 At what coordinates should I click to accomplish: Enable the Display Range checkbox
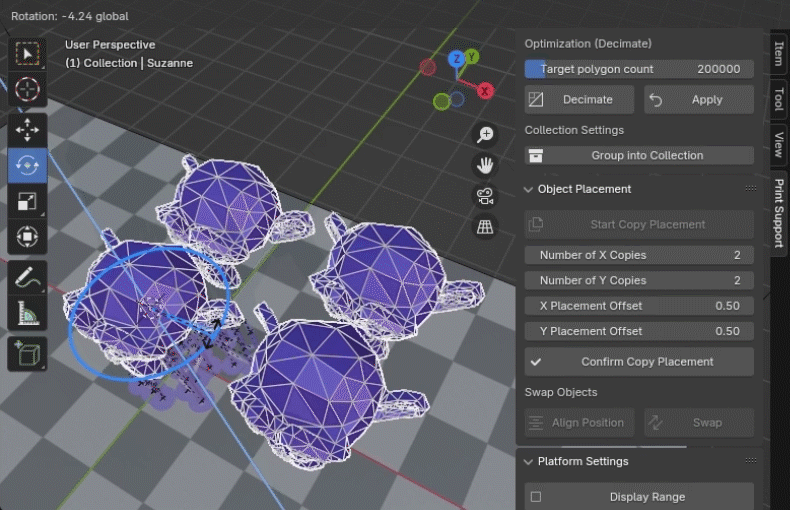[536, 497]
